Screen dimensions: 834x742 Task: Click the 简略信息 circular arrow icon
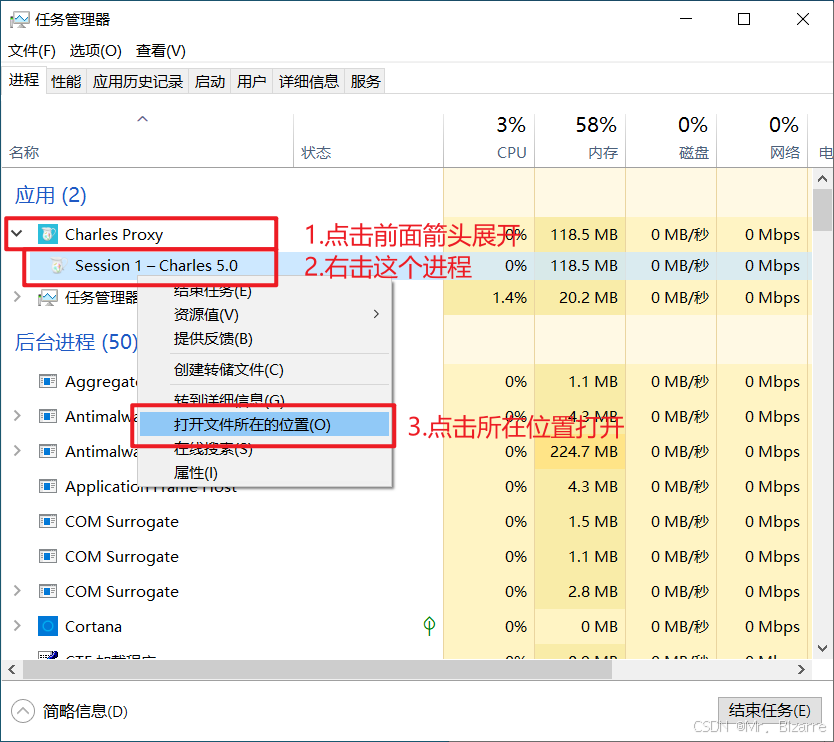point(22,711)
